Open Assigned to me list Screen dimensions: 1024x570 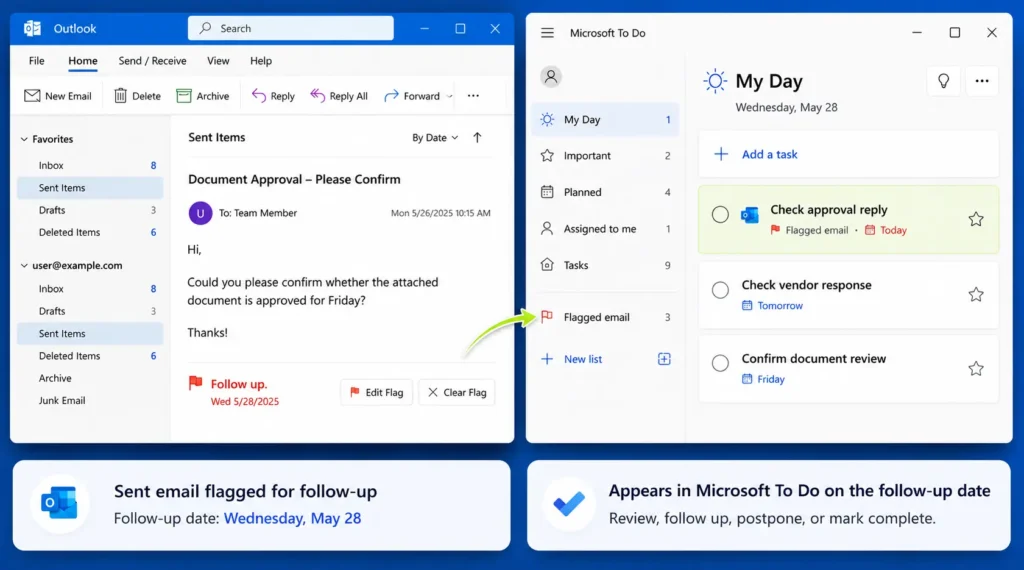click(x=605, y=229)
